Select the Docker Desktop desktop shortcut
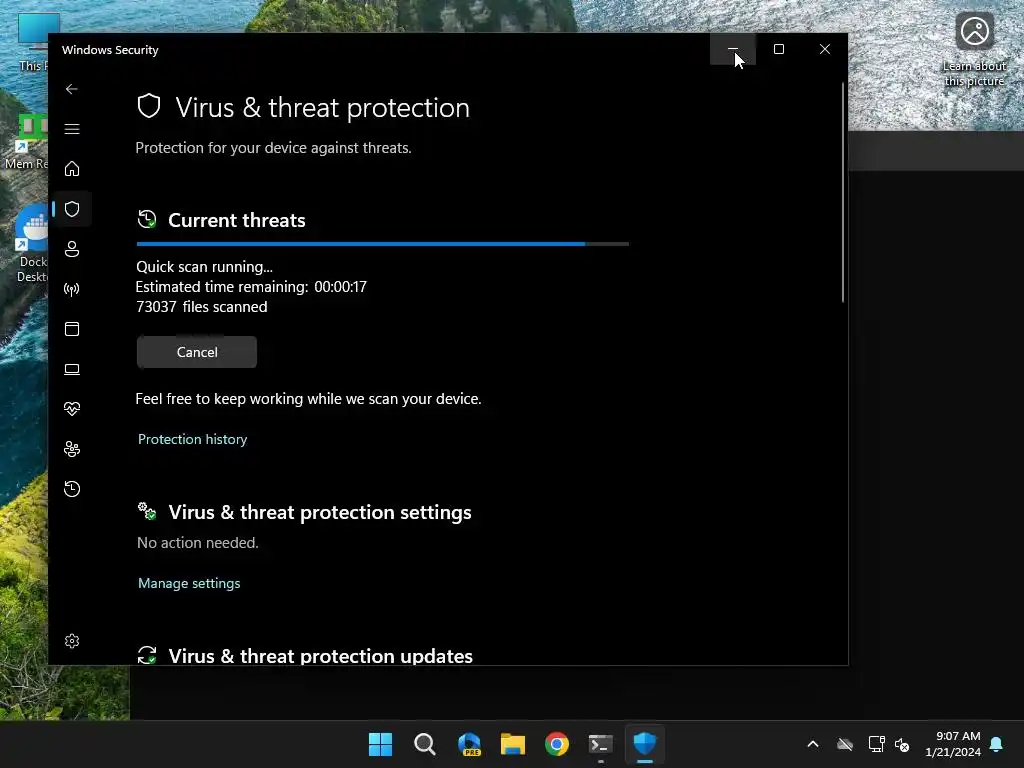This screenshot has height=768, width=1024. 31,245
